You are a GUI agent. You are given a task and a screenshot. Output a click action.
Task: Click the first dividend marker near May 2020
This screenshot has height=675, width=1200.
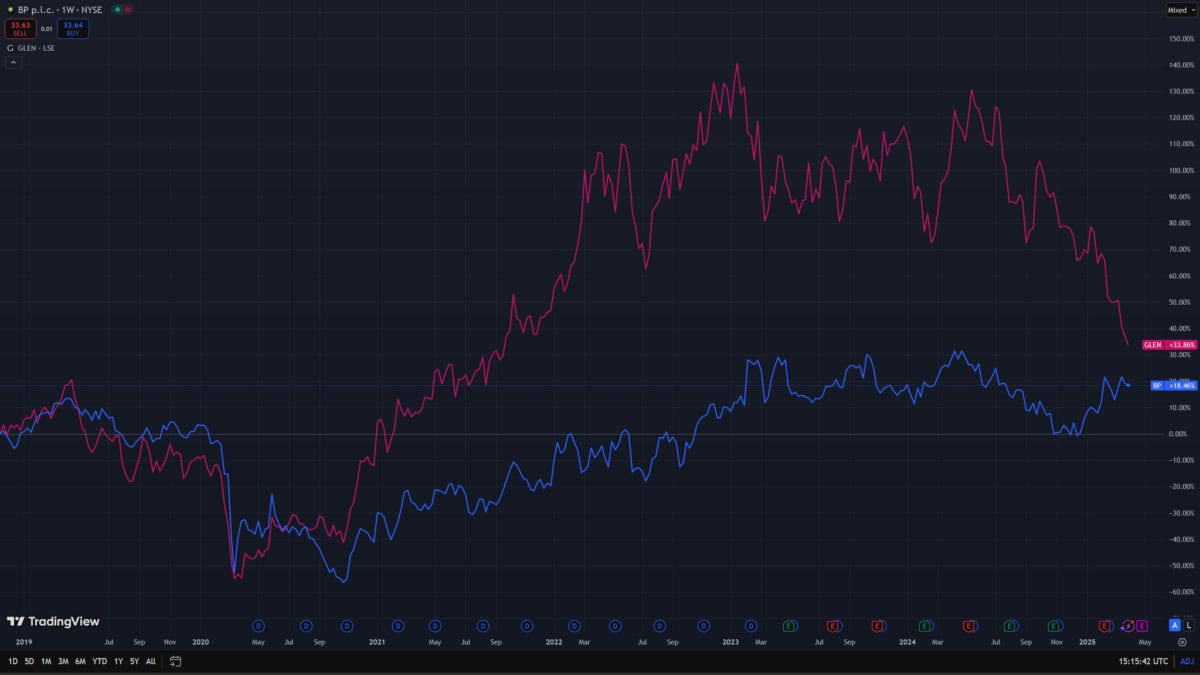click(x=258, y=626)
